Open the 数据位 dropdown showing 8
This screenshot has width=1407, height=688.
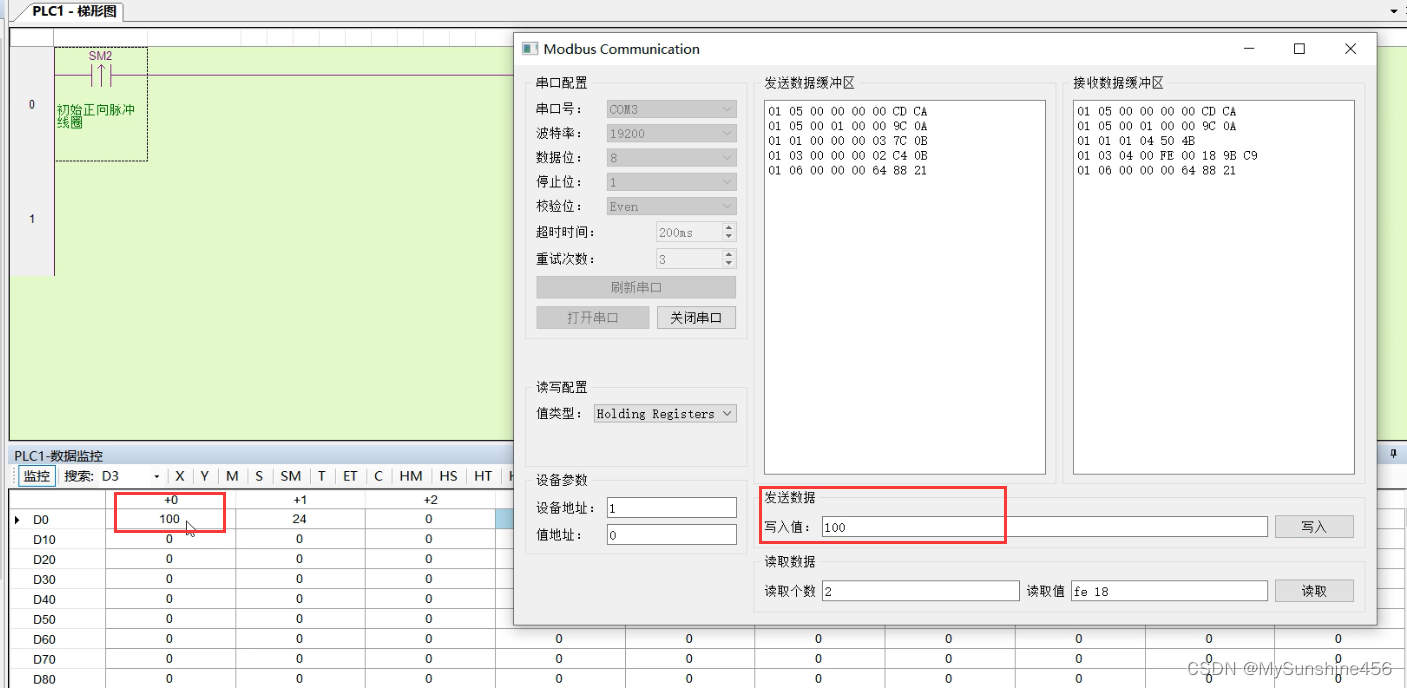tap(671, 158)
